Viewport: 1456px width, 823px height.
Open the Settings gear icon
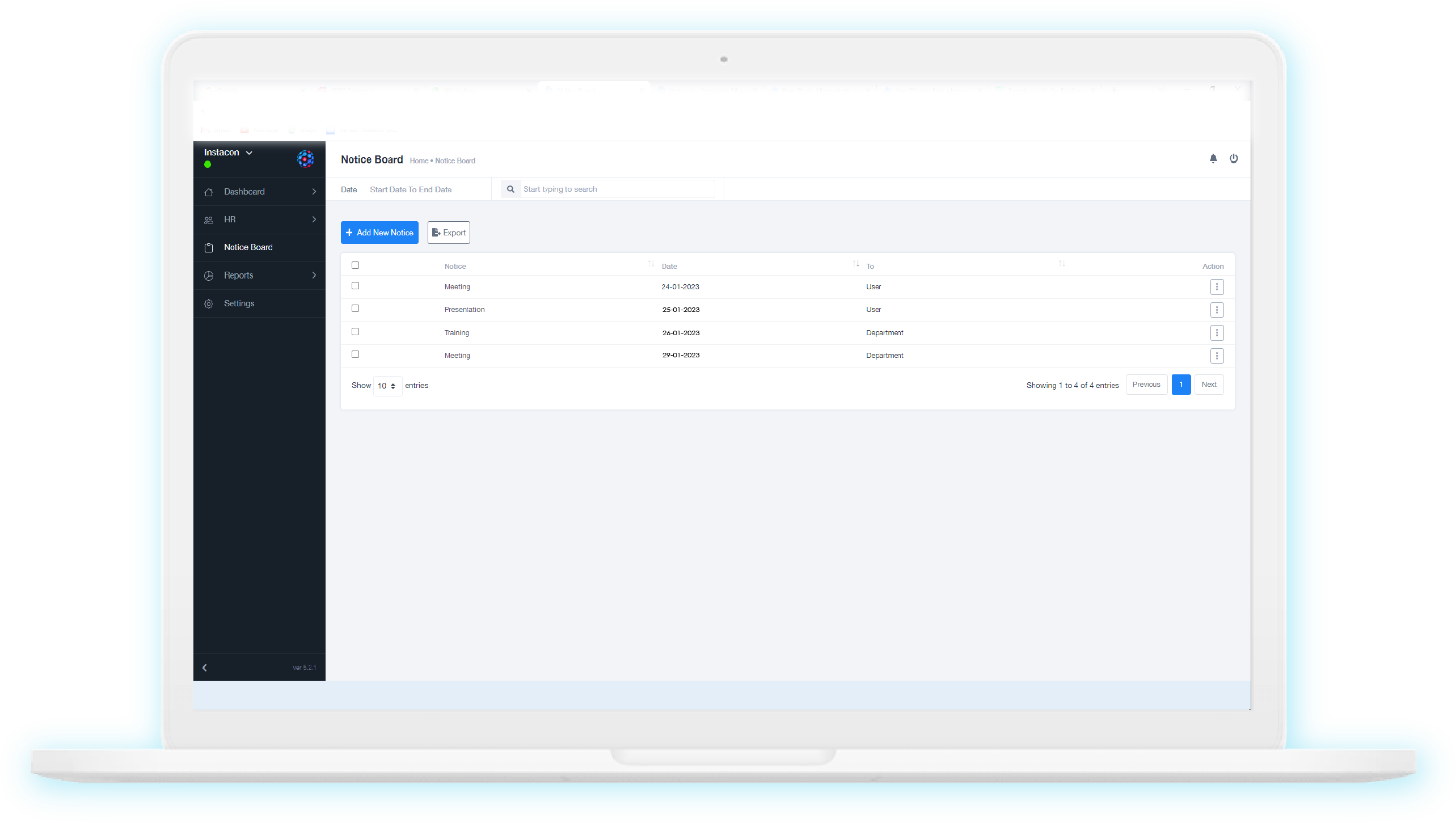click(209, 303)
